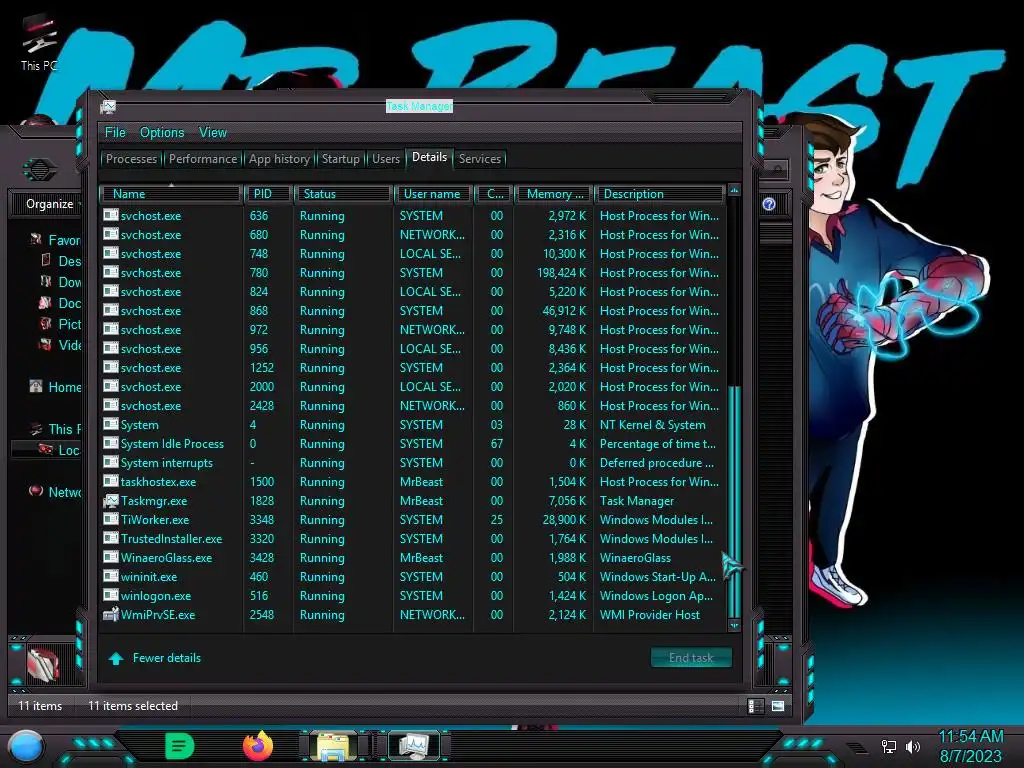Open the File menu in Task Manager
This screenshot has width=1024, height=768.
pos(115,133)
